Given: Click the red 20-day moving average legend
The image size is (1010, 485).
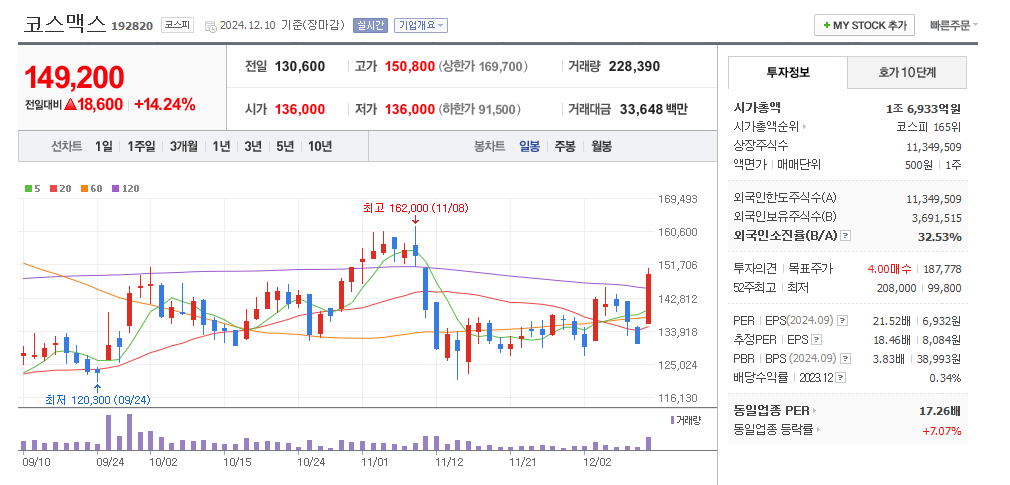Looking at the screenshot, I should pos(60,189).
